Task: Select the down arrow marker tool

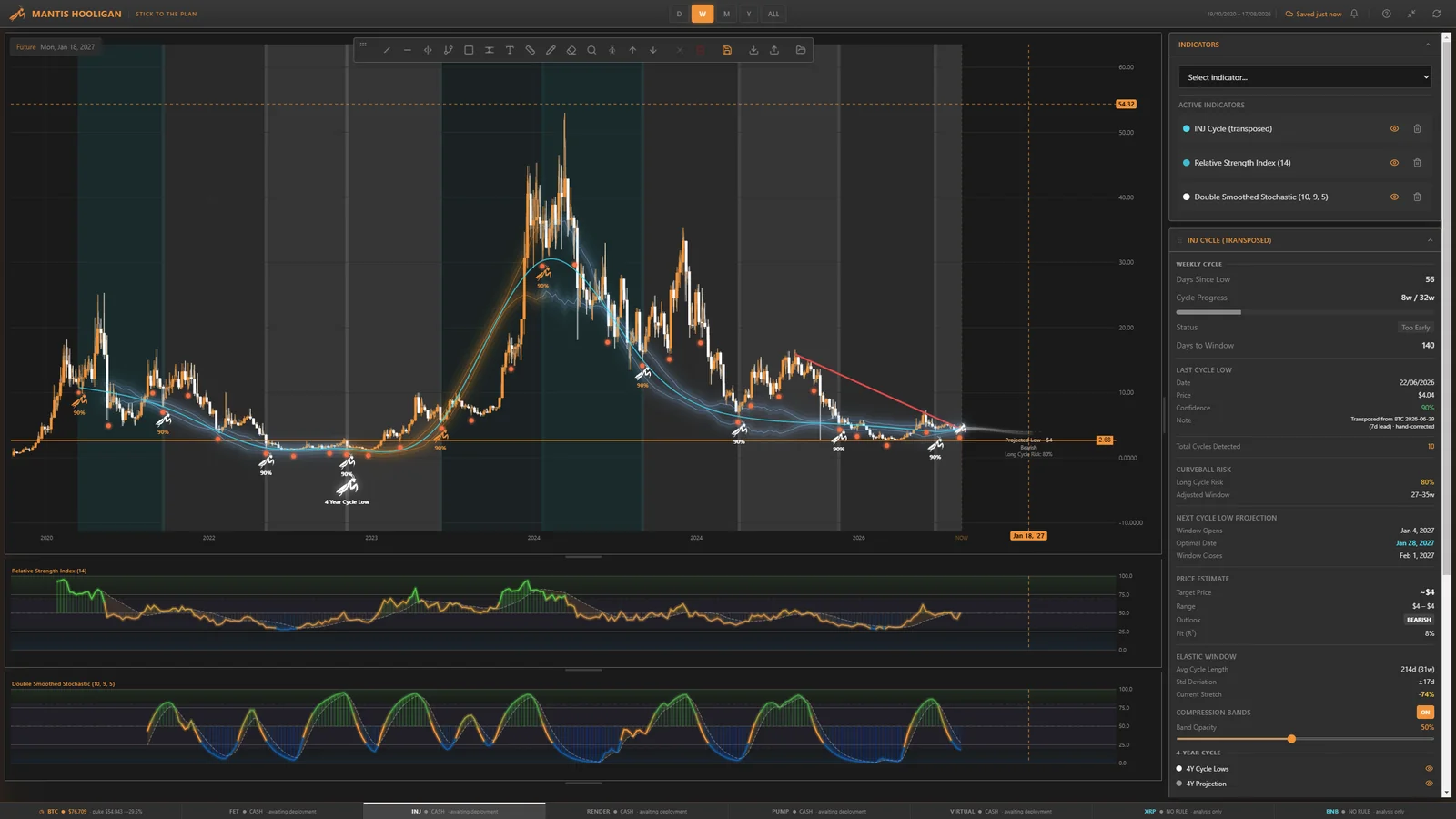Action: point(652,50)
